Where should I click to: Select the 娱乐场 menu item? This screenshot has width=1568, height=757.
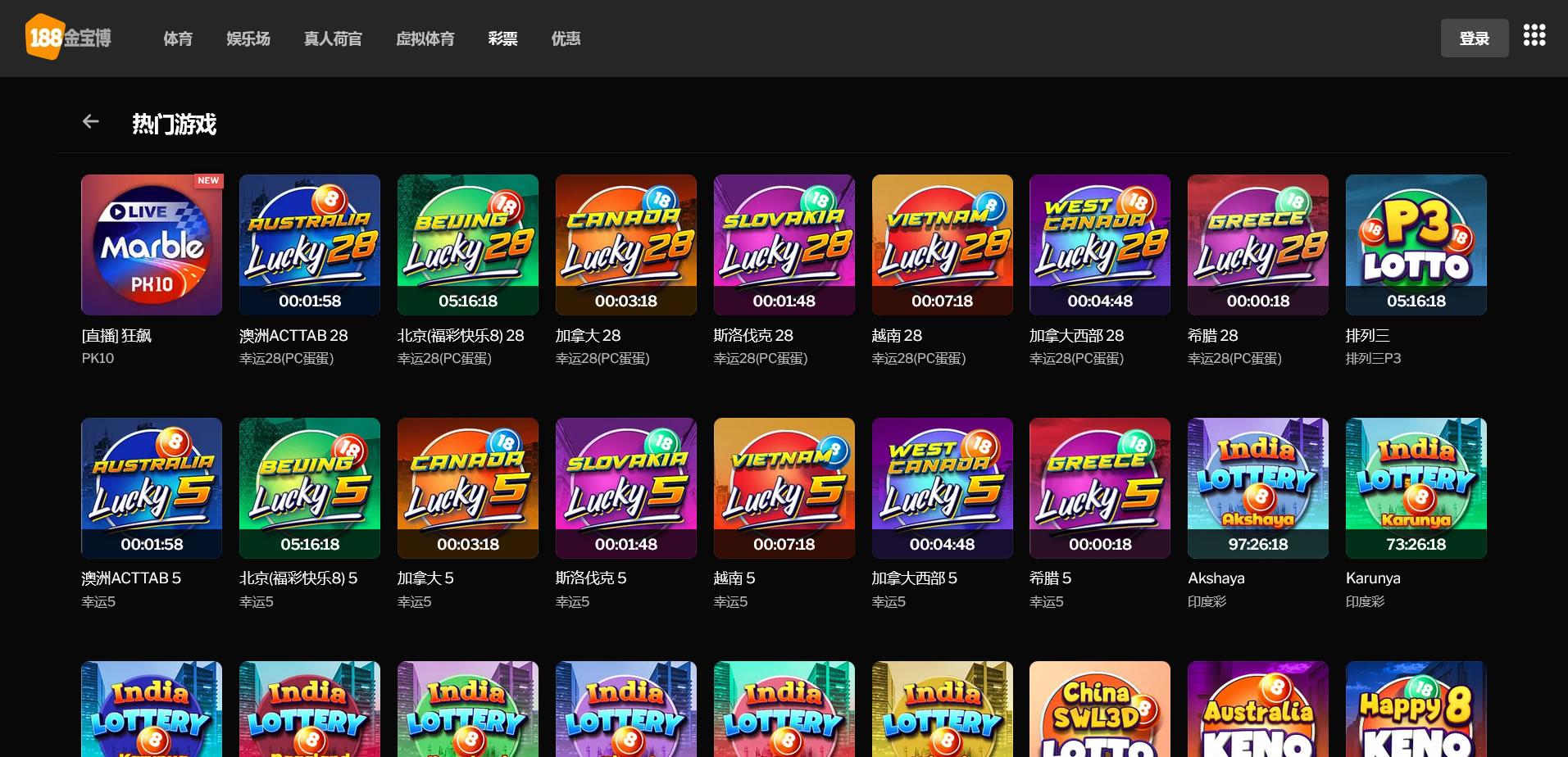[248, 39]
